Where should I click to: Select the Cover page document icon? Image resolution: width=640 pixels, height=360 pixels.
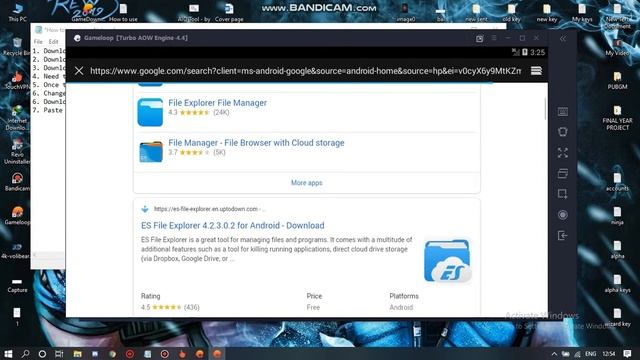click(229, 12)
